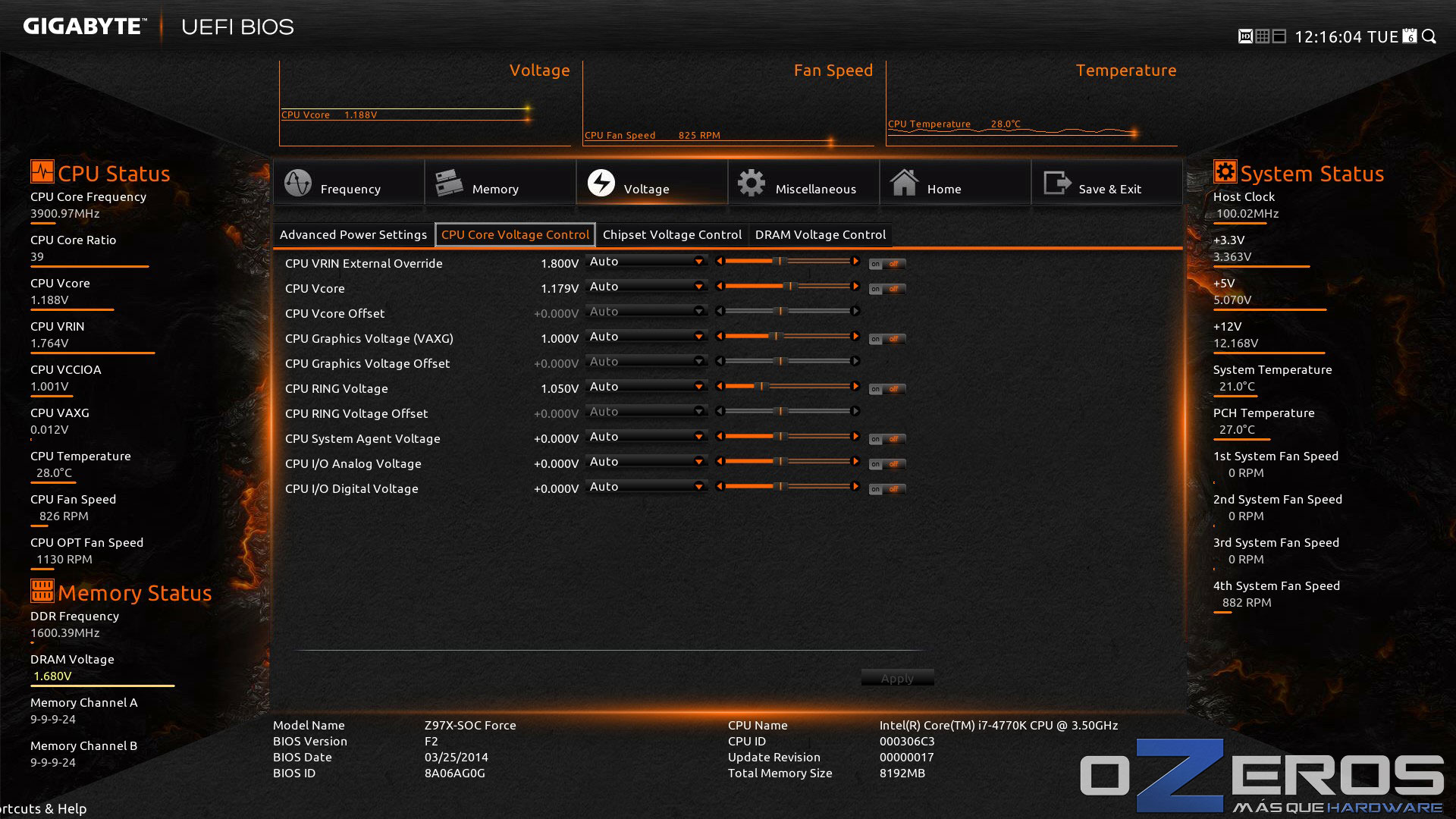This screenshot has height=819, width=1456.
Task: Switch to HD display mode icon
Action: (1245, 36)
